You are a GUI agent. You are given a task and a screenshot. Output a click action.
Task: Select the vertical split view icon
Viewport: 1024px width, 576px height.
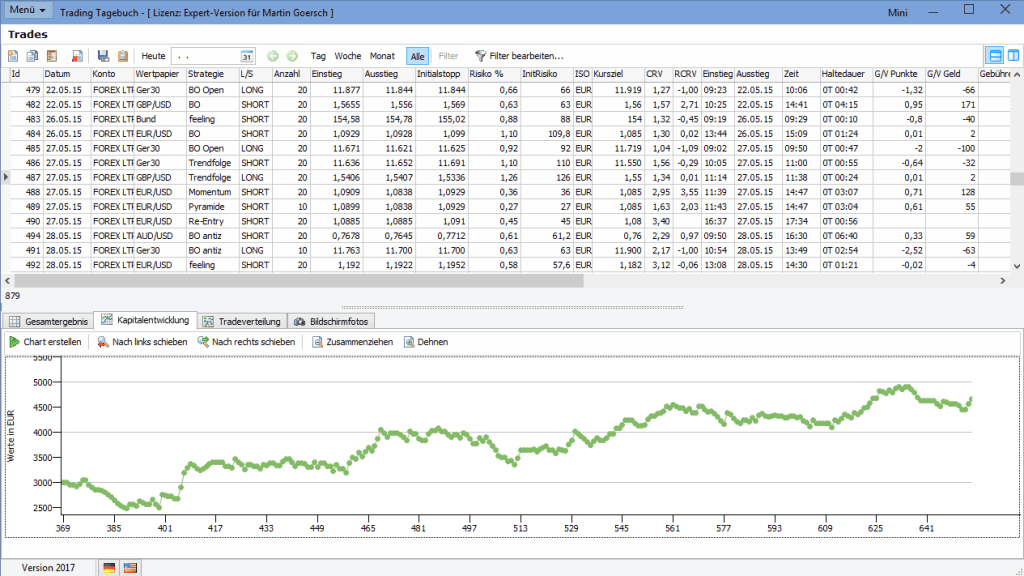(1012, 57)
